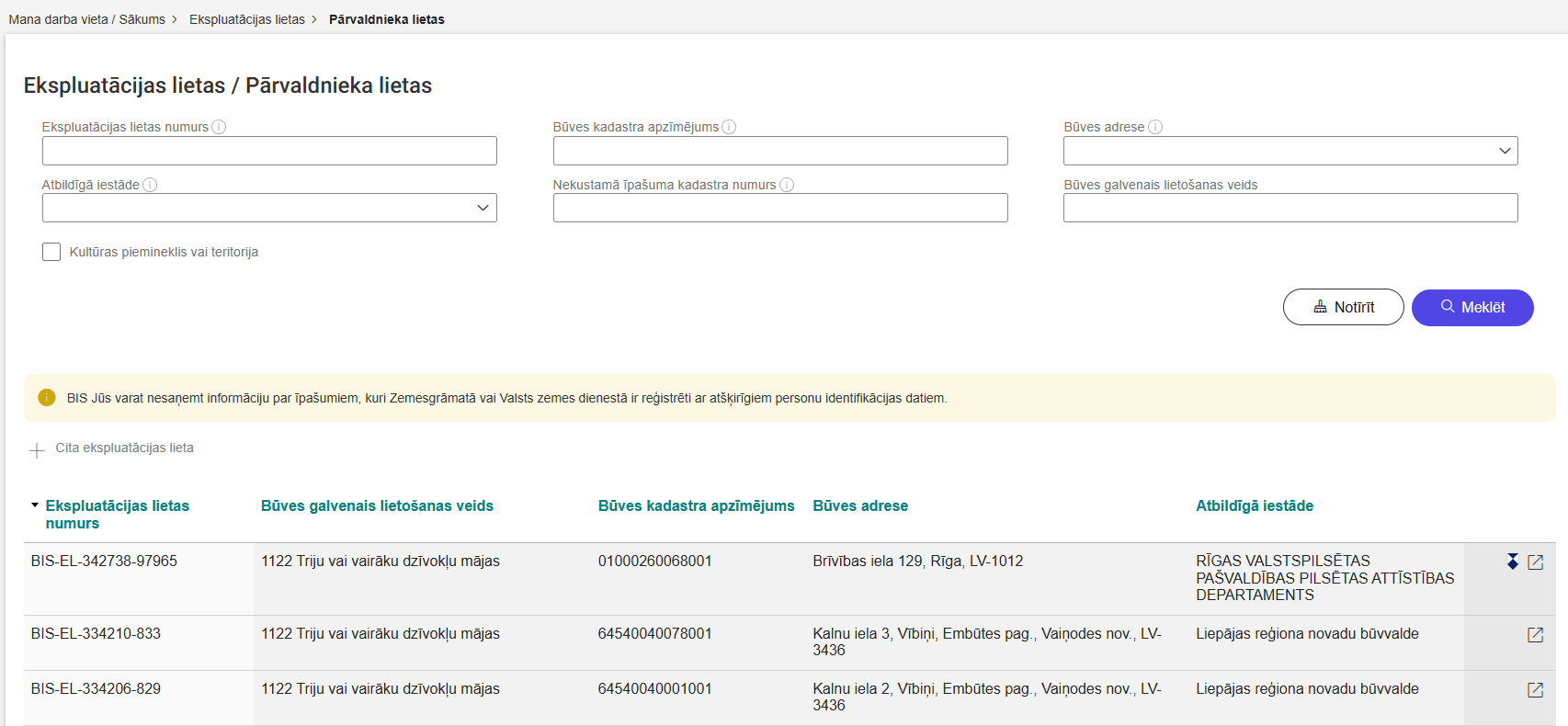Sort table by Būves adrese column header
This screenshot has width=1568, height=726.
[x=859, y=505]
